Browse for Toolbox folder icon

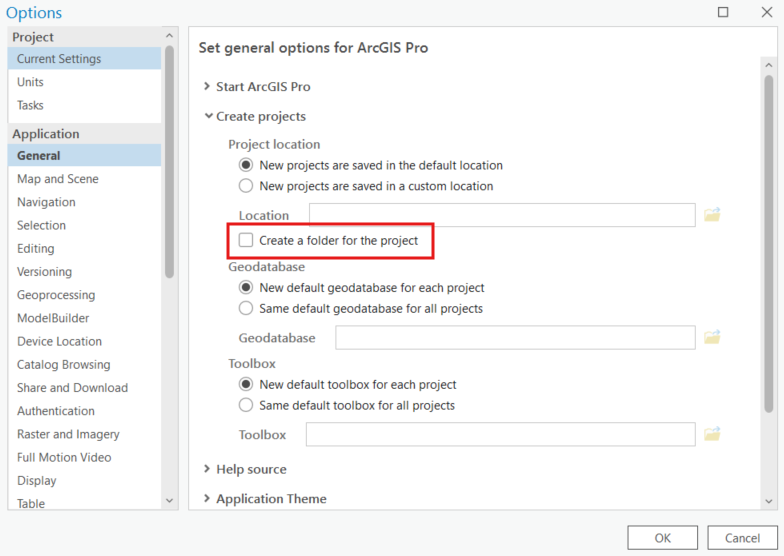click(712, 434)
